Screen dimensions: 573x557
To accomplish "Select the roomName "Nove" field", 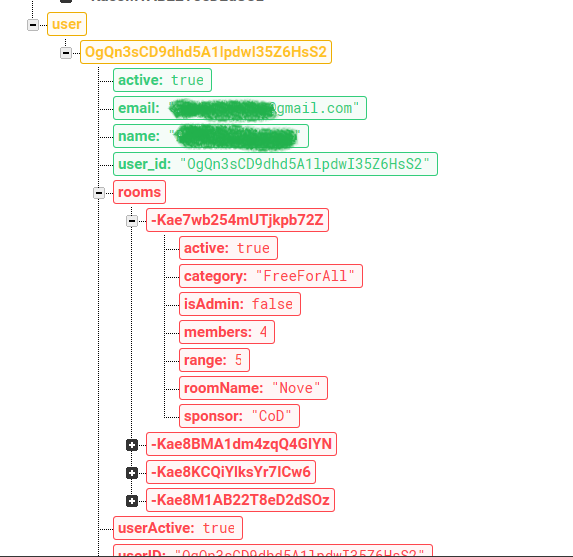I will tap(253, 388).
